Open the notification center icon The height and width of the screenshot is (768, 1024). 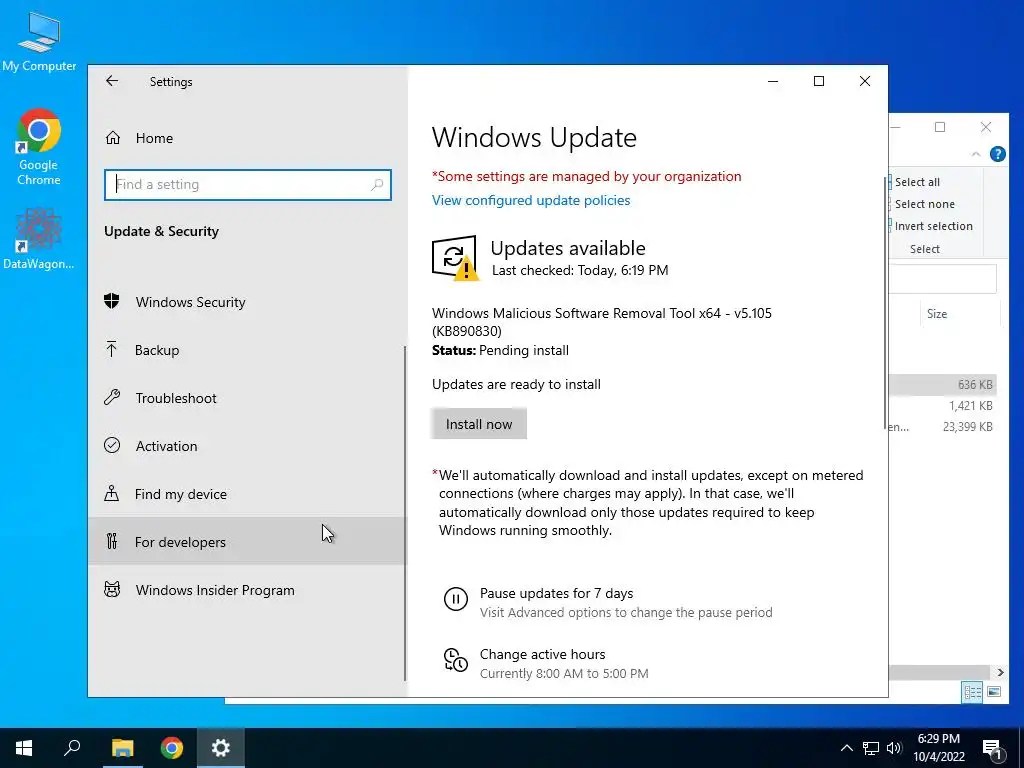993,750
